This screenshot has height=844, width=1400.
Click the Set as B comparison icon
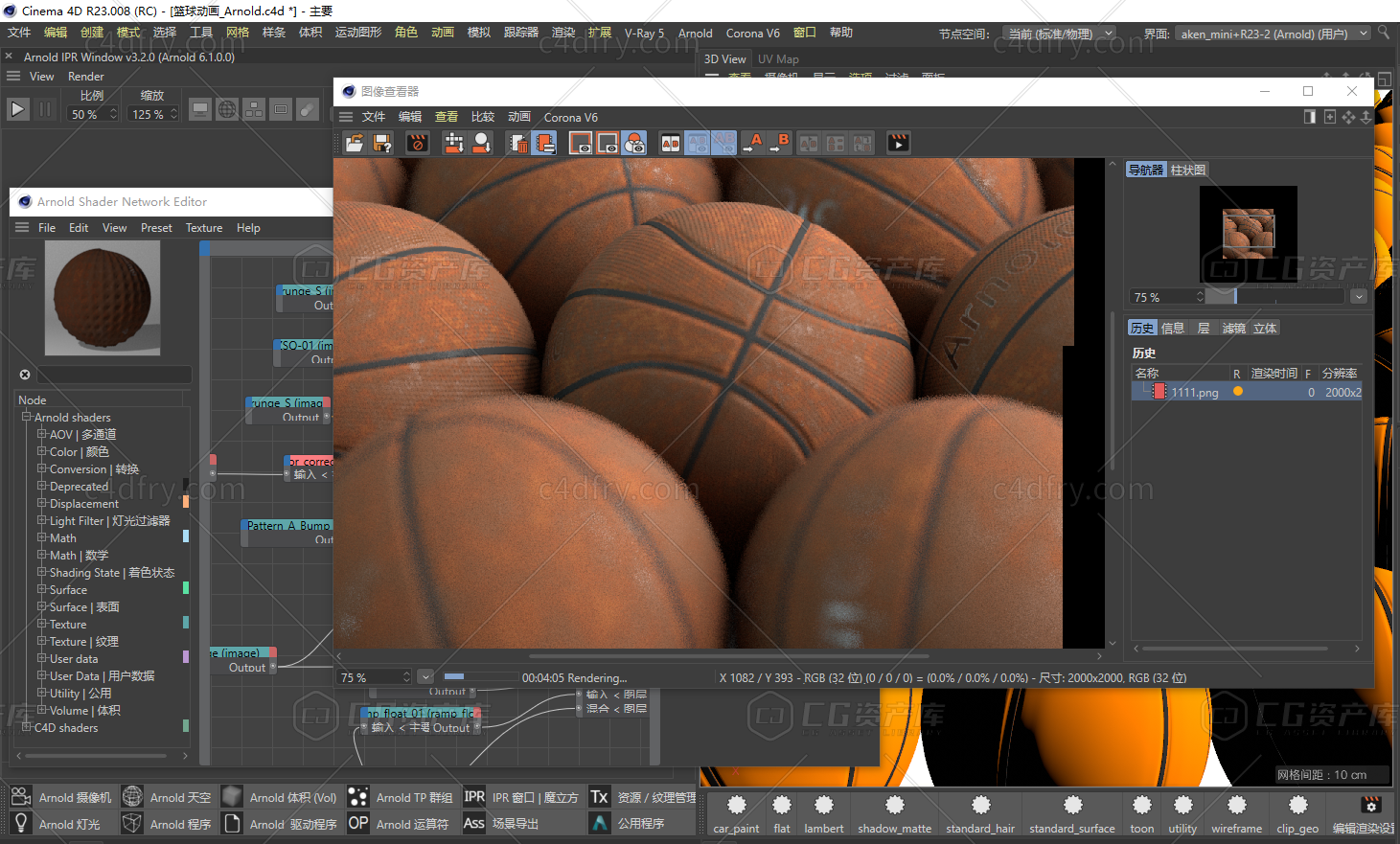click(779, 143)
